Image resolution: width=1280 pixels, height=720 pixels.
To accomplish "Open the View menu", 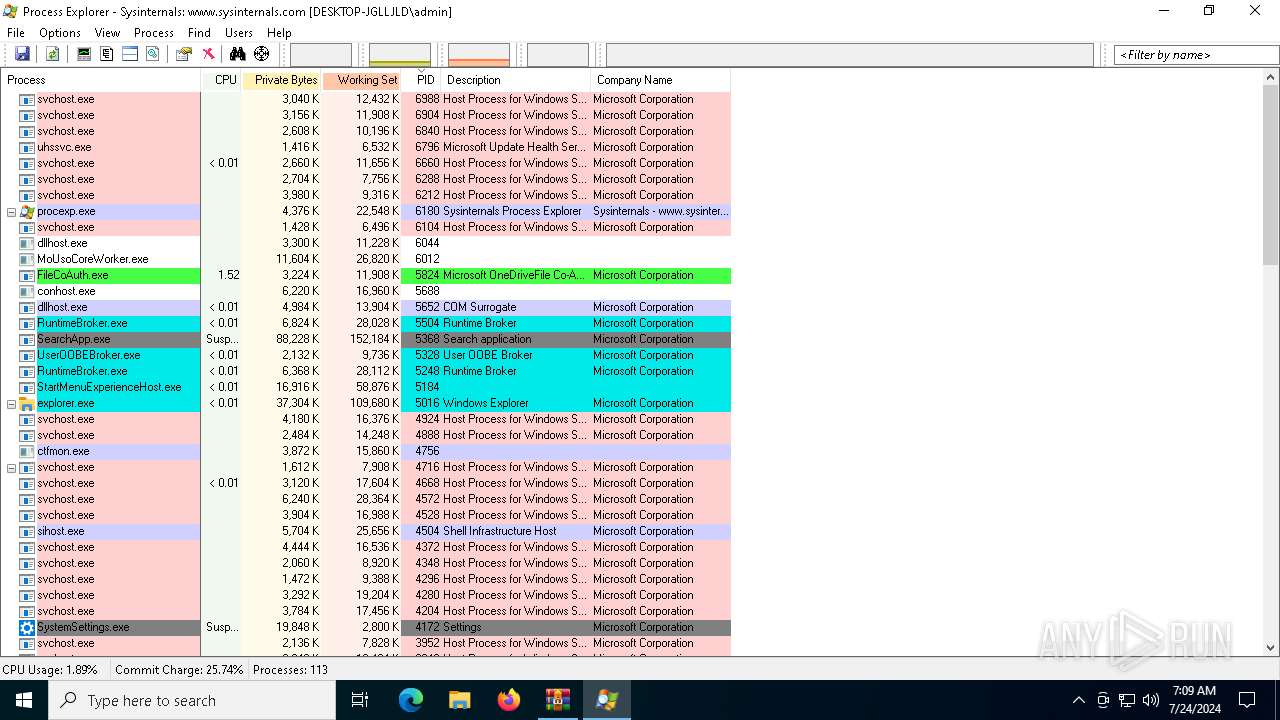I will coord(107,33).
